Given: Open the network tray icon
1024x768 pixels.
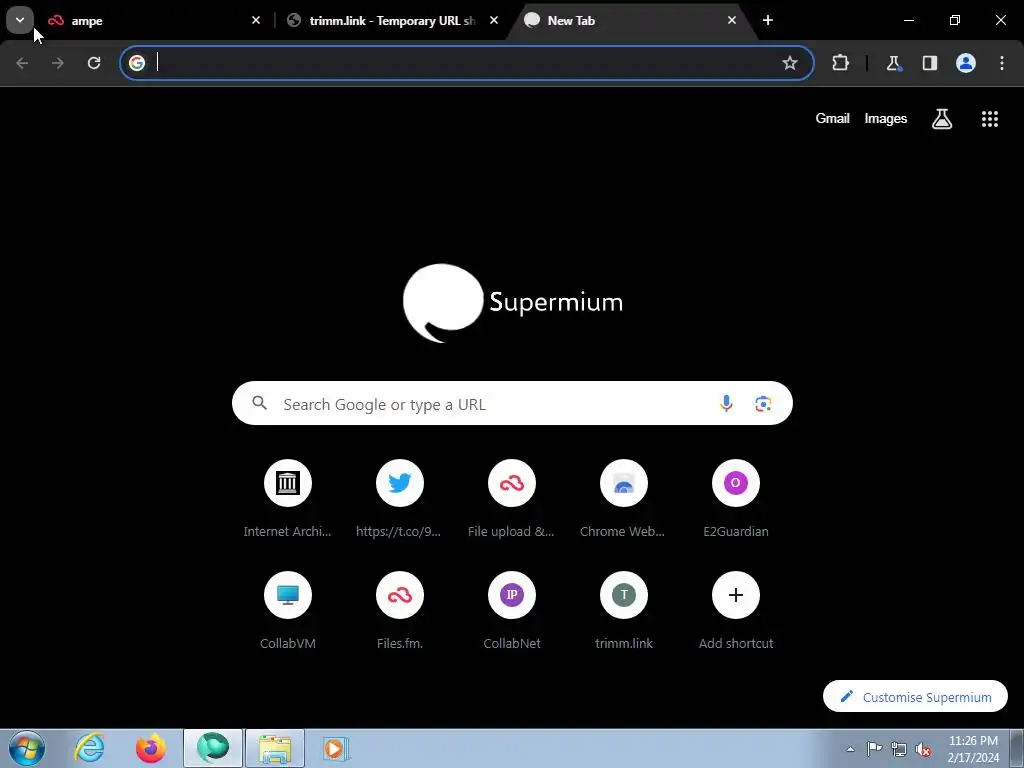Looking at the screenshot, I should coord(899,749).
